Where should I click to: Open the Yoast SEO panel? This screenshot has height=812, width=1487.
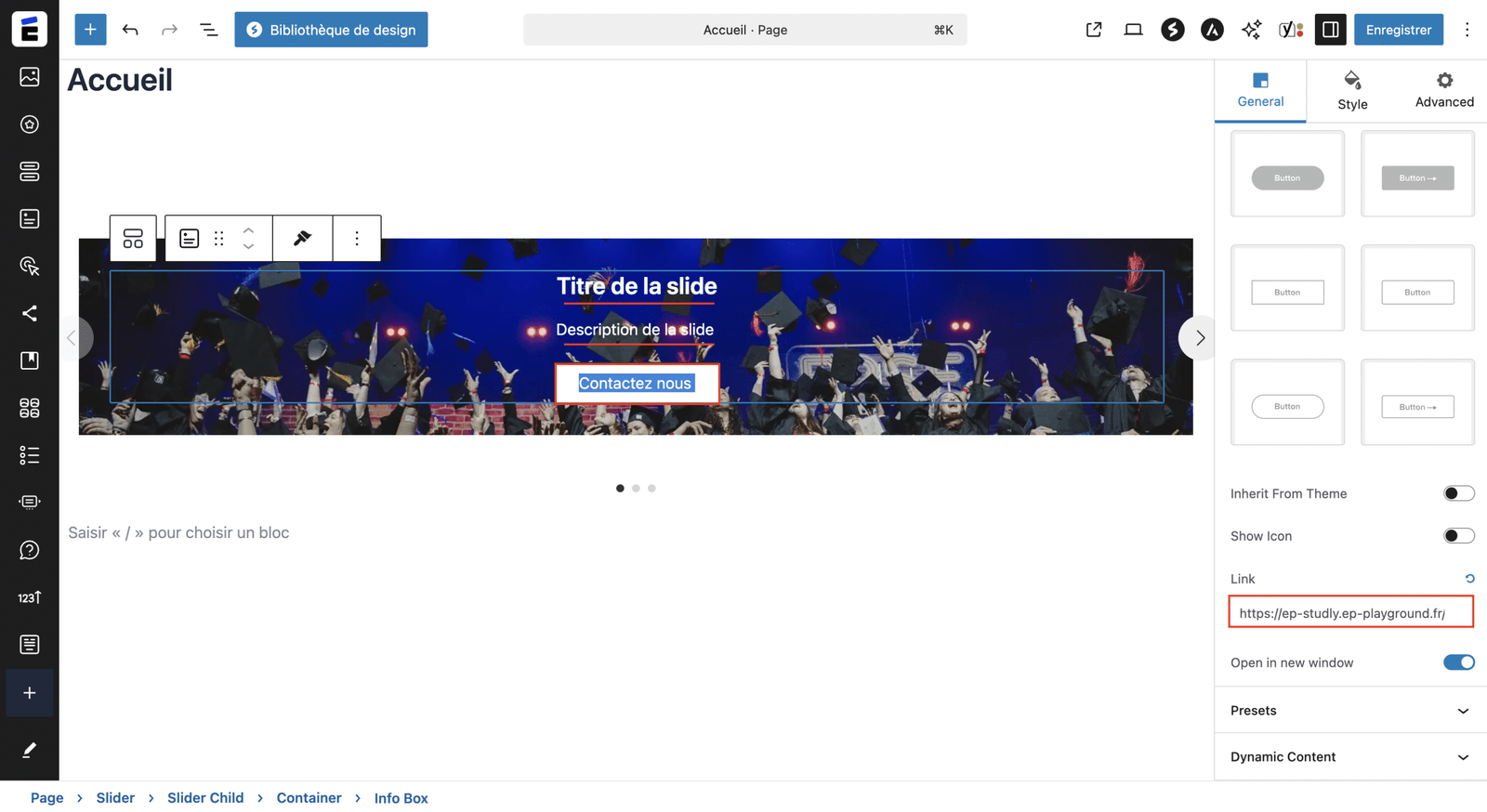(x=1291, y=30)
